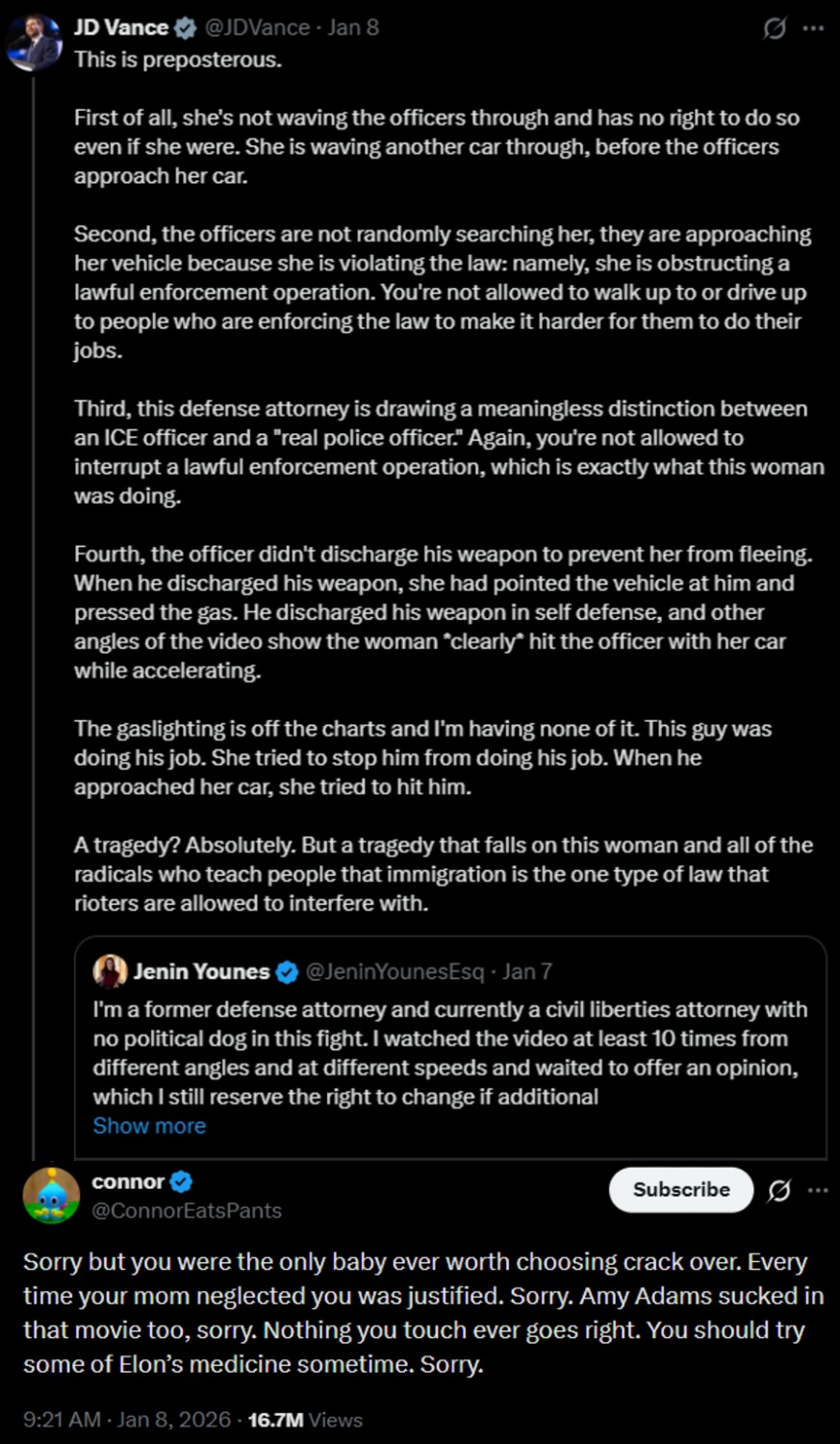Open the @JeninYounesEsq handle
The height and width of the screenshot is (1444, 840).
click(395, 971)
